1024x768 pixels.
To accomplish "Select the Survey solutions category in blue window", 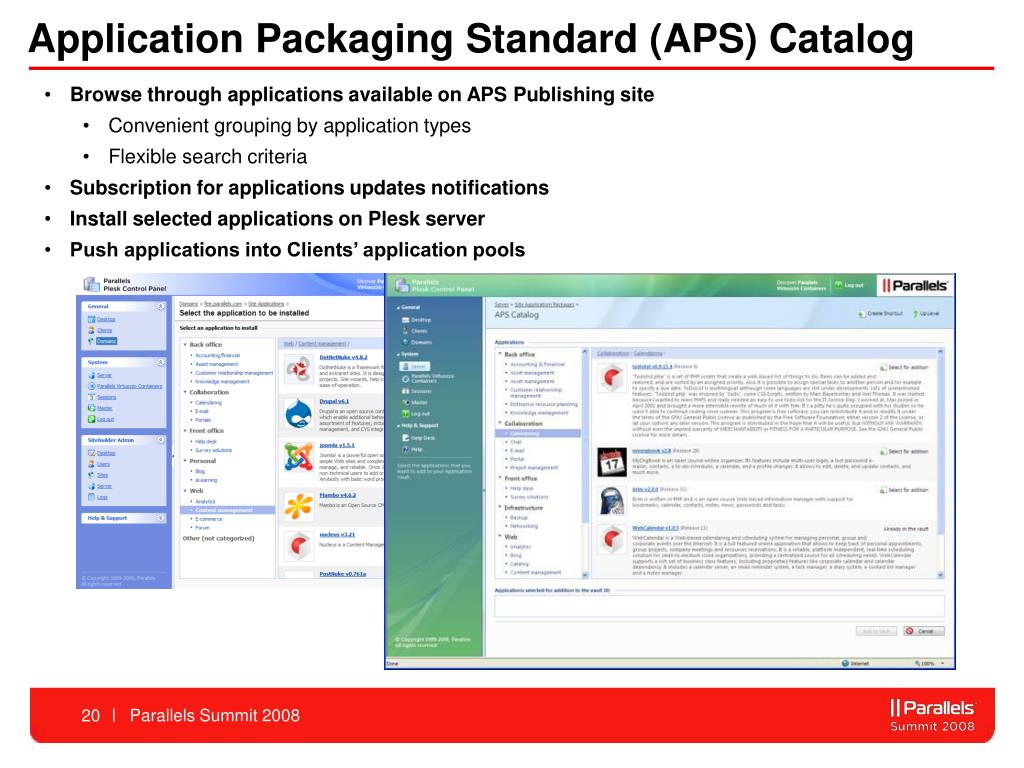I will tap(214, 450).
